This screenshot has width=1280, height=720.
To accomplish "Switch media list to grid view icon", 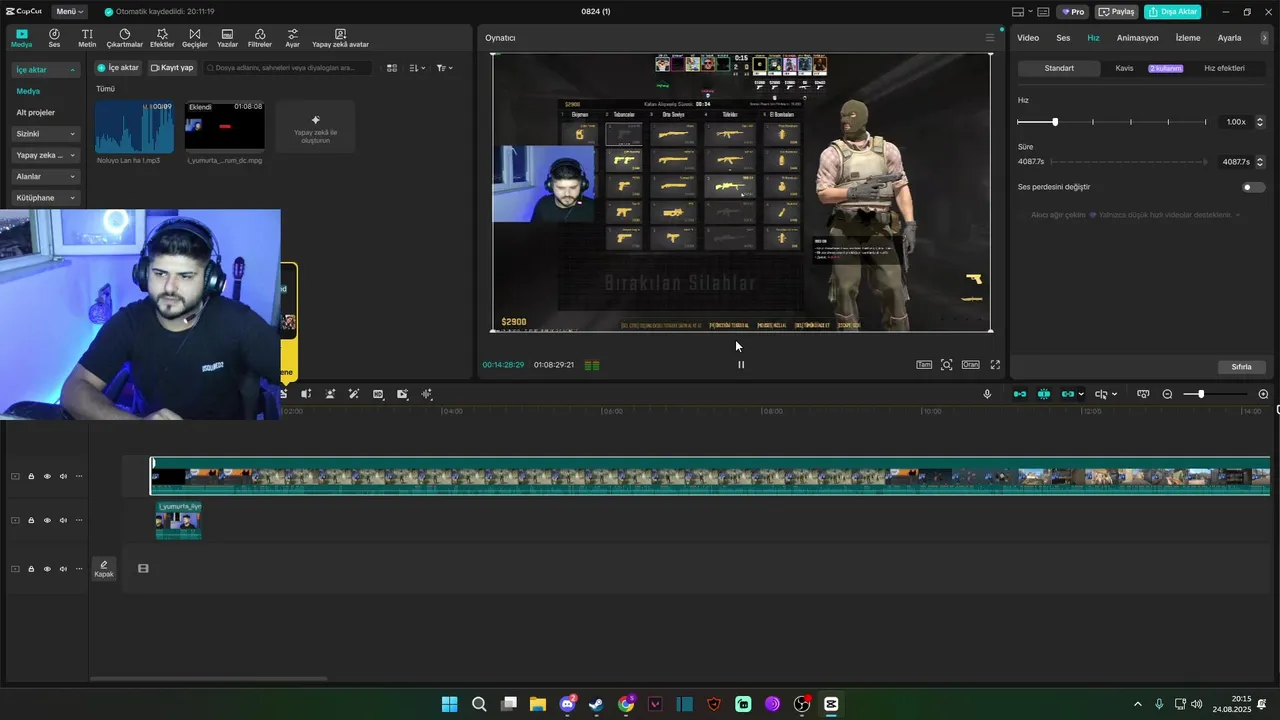I will 392,68.
